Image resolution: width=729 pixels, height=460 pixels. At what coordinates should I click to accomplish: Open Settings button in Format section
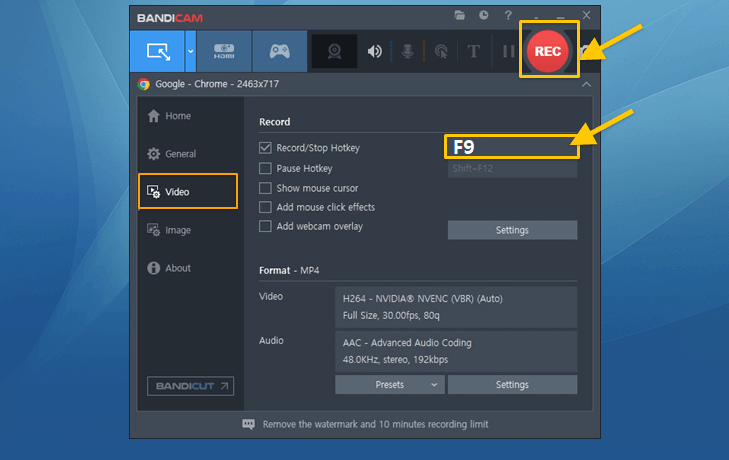512,385
